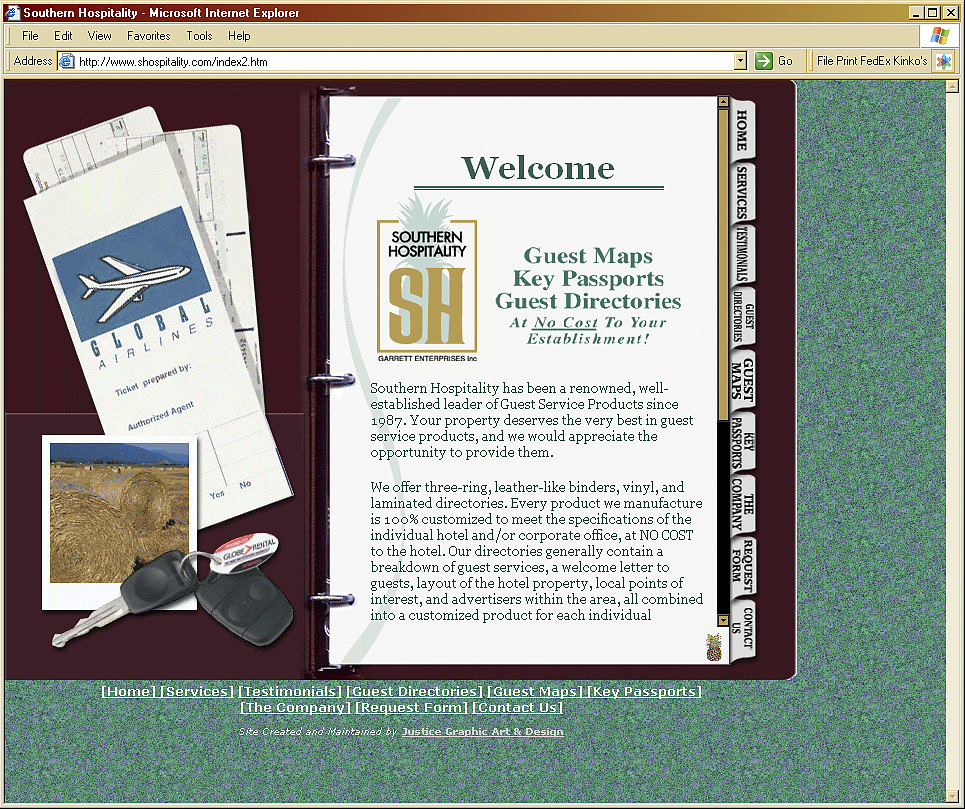The width and height of the screenshot is (965, 809).
Task: Click the GARRETT ENTERPRISES Inc caption
Action: tap(427, 358)
